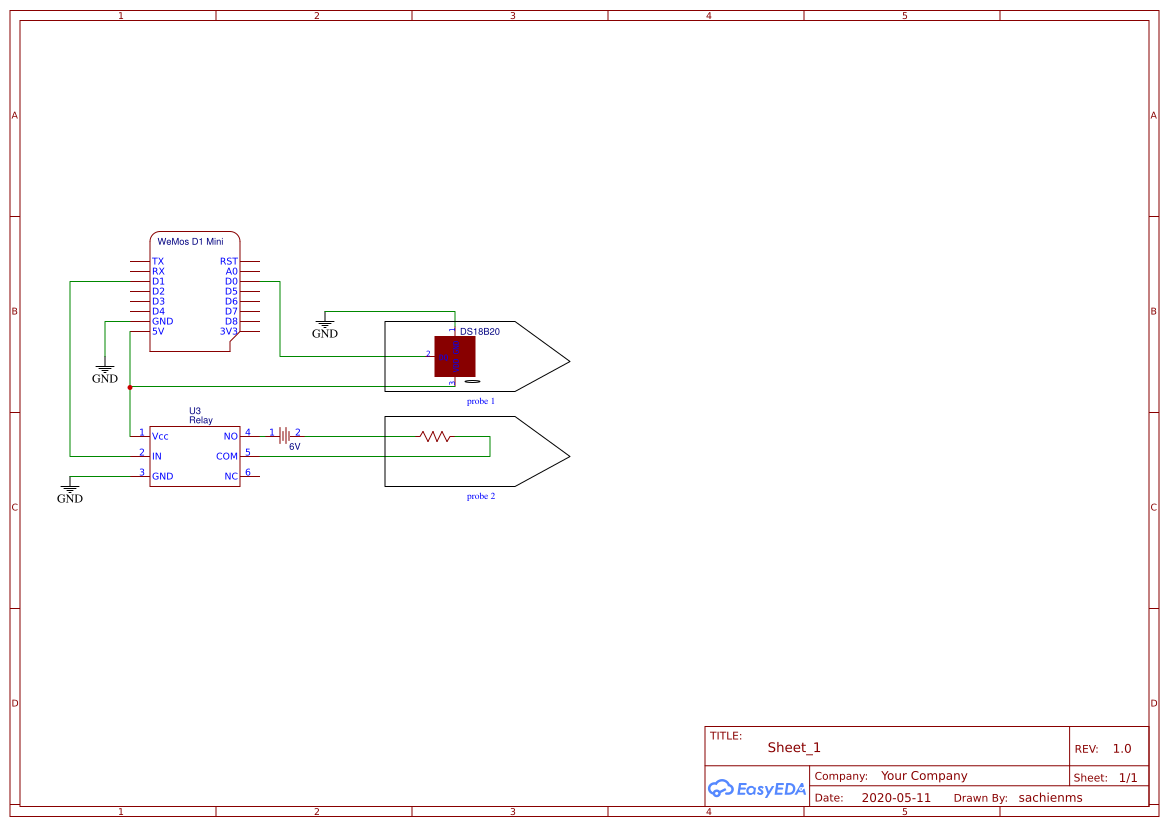Click the EasyEDA logo in the title block
Viewport: 1169px width, 827px height.
[756, 789]
